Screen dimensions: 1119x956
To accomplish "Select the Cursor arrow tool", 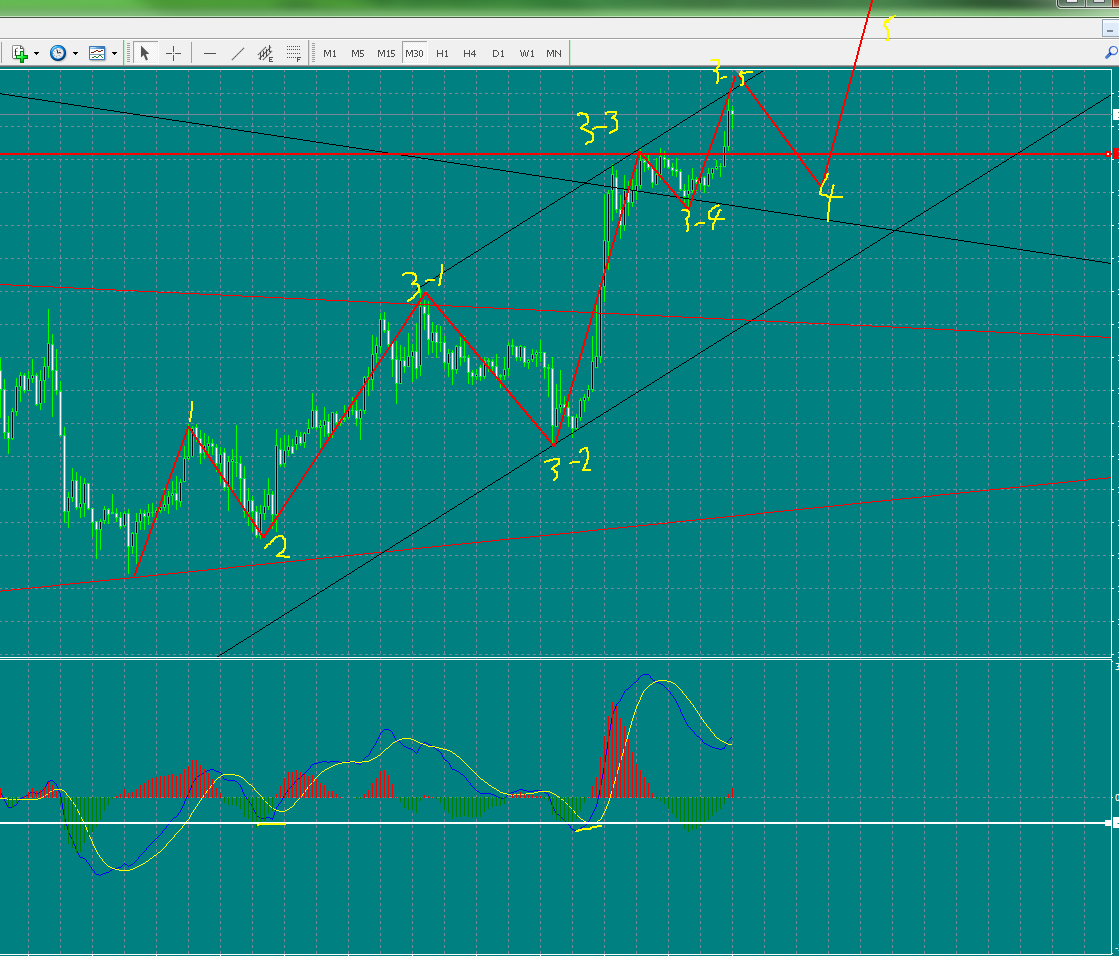I will pos(145,54).
